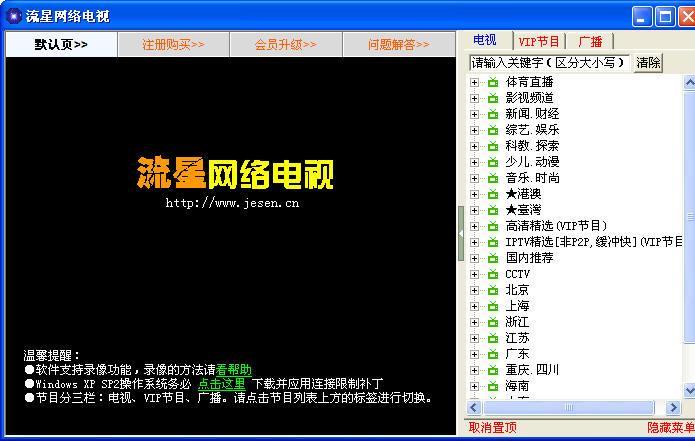695x441 pixels.
Task: Click the TV icon beside 新闻.财经
Action: click(x=493, y=114)
